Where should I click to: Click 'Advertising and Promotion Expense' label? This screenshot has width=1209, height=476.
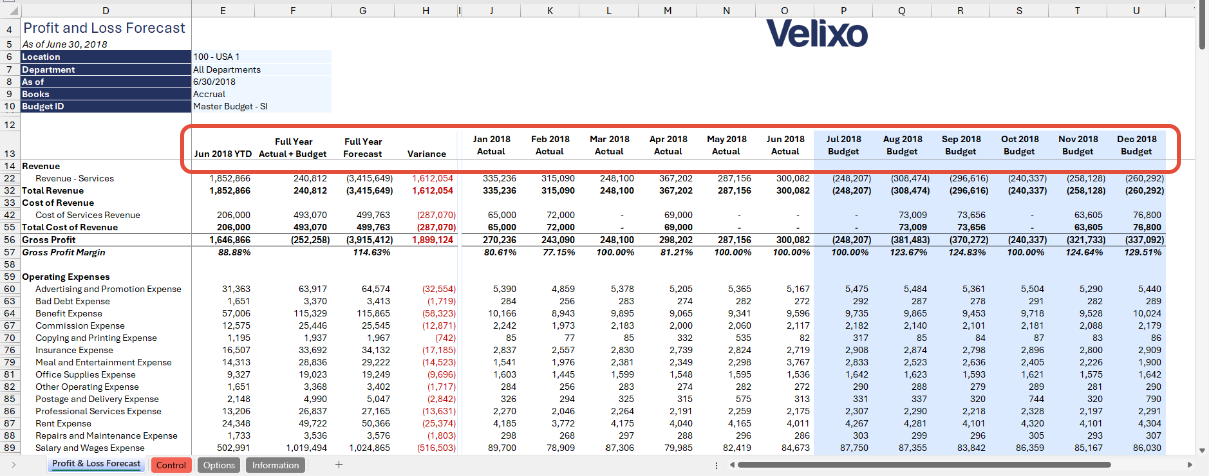pyautogui.click(x=108, y=288)
